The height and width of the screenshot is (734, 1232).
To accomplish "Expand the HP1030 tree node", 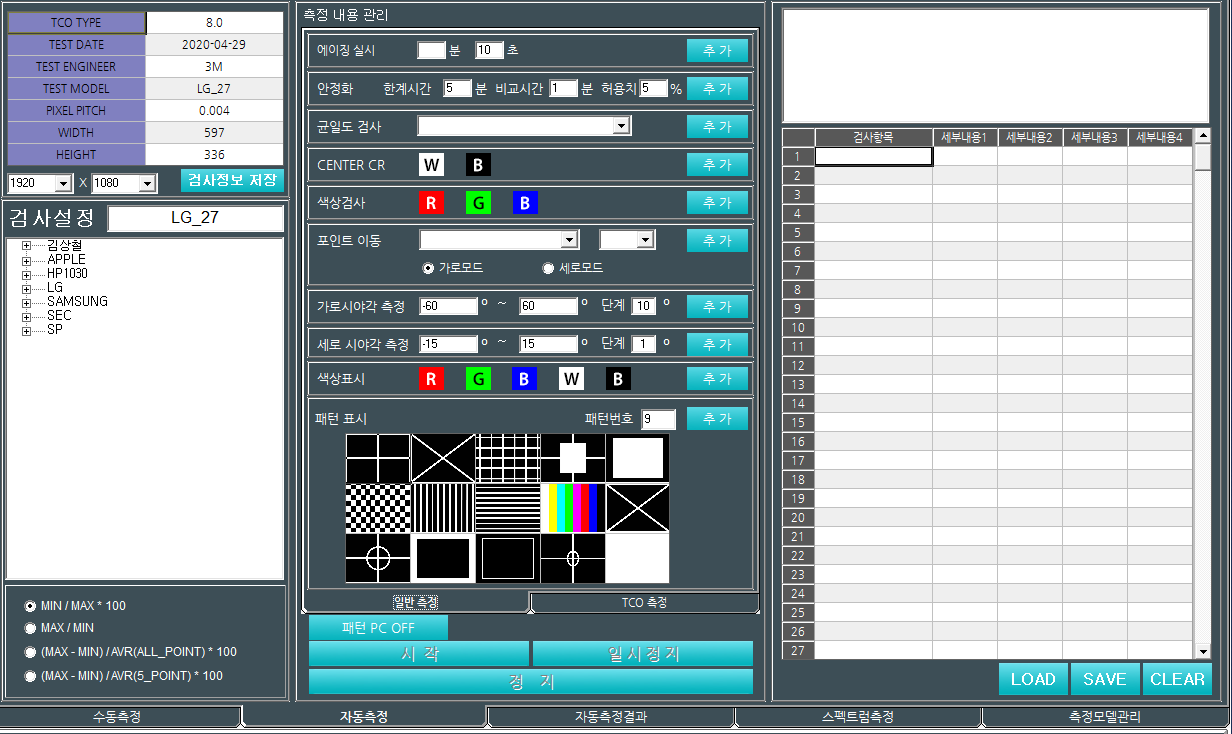I will (x=27, y=274).
